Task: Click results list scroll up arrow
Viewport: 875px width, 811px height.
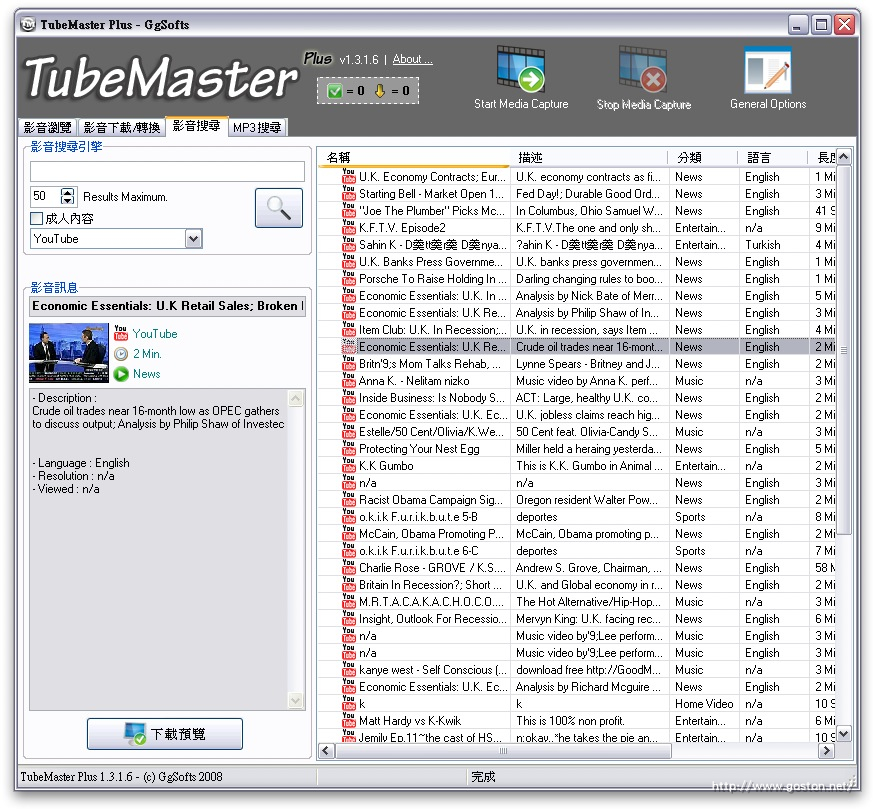Action: pyautogui.click(x=844, y=157)
